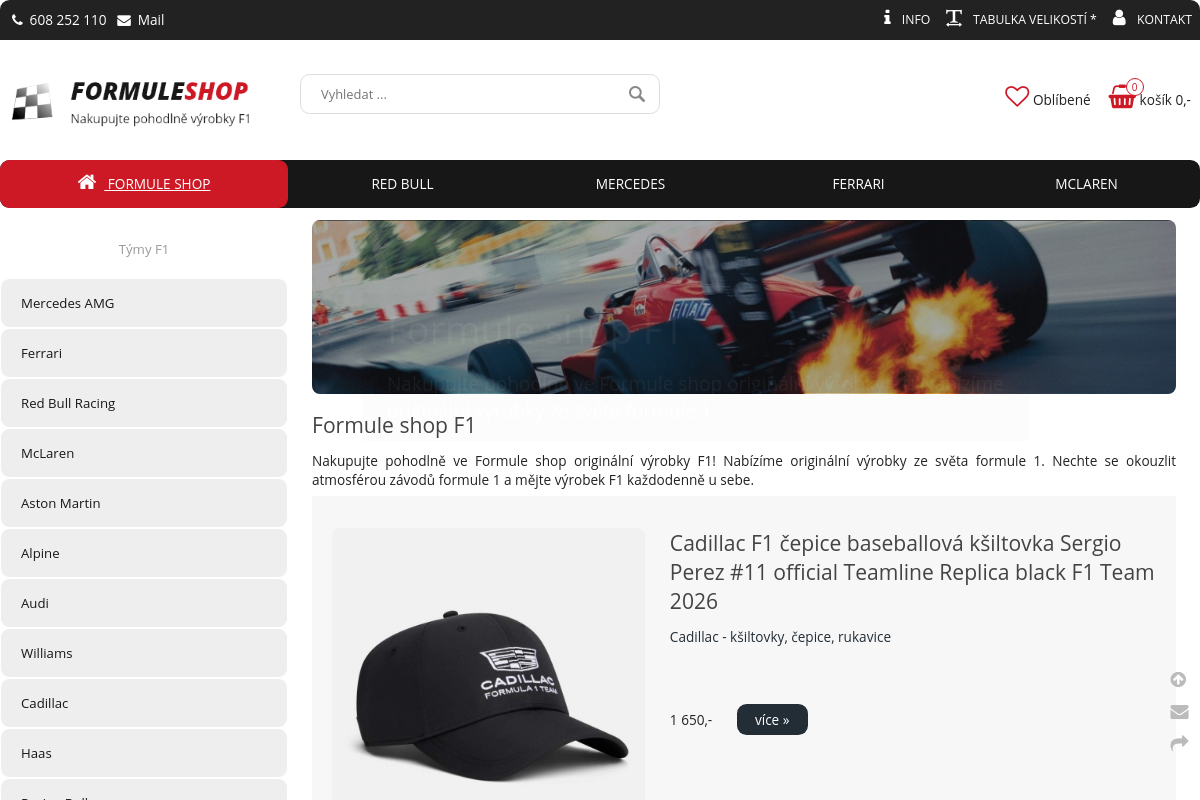The width and height of the screenshot is (1200, 800).
Task: Click the více » button
Action: click(x=772, y=719)
